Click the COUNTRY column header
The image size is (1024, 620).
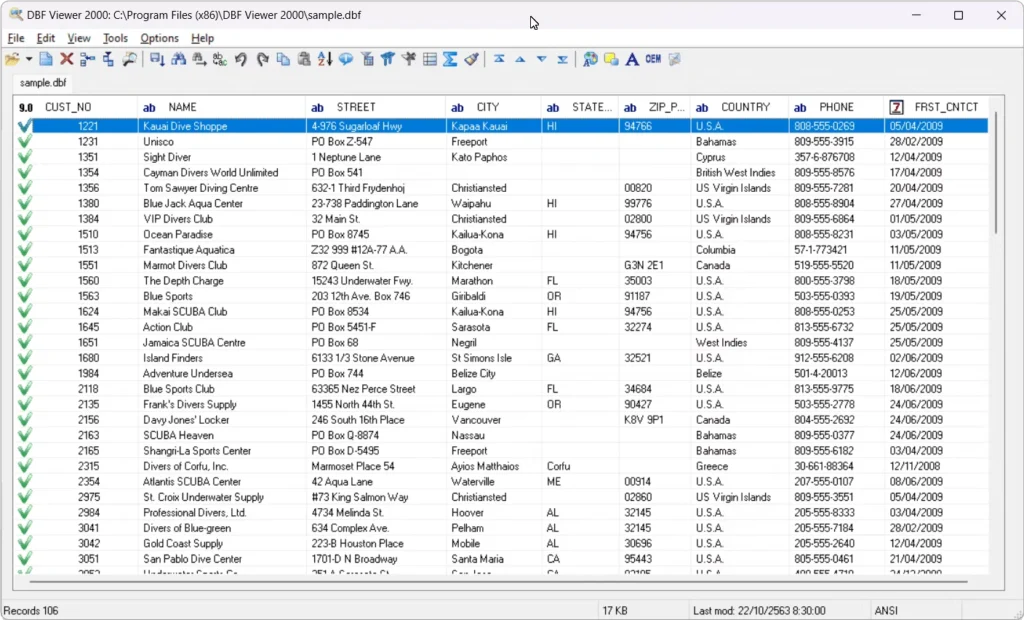[x=745, y=107]
